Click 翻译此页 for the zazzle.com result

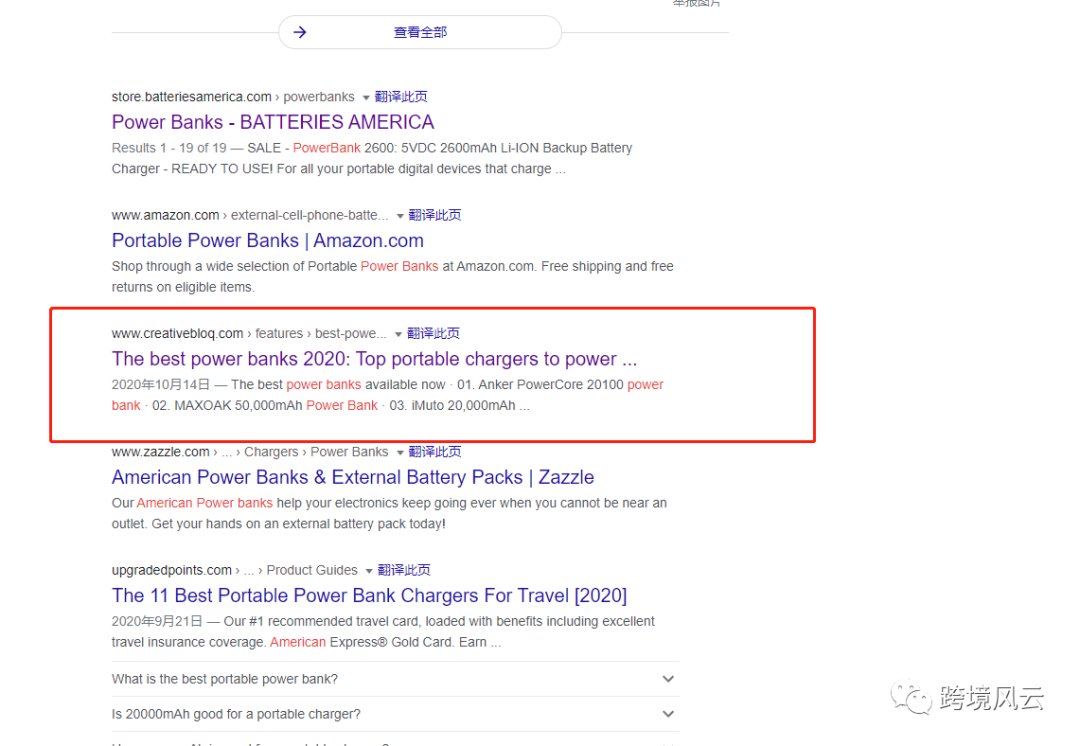tap(435, 452)
